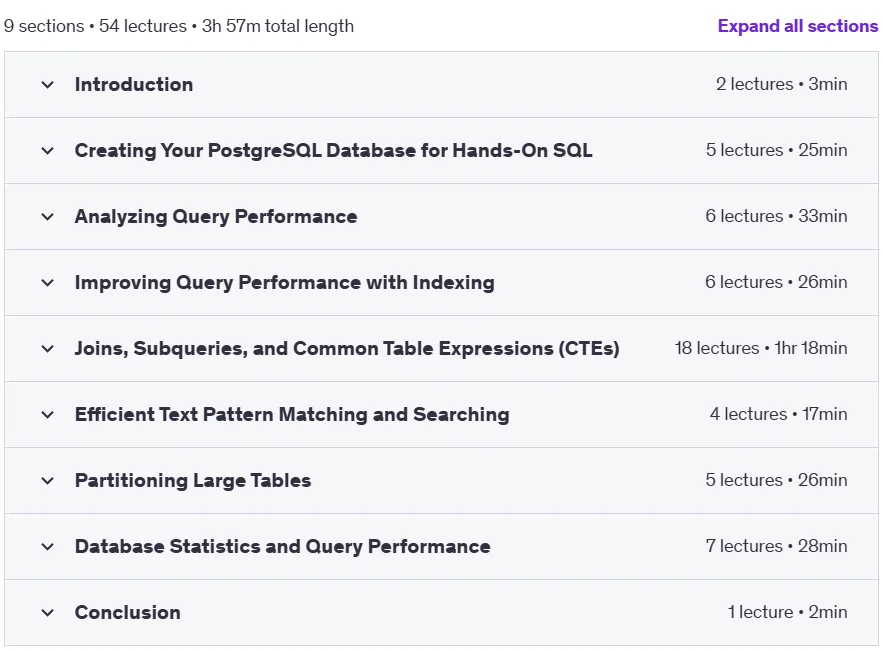Select Partitioning Large Tables heading
The width and height of the screenshot is (883, 651).
(x=193, y=480)
